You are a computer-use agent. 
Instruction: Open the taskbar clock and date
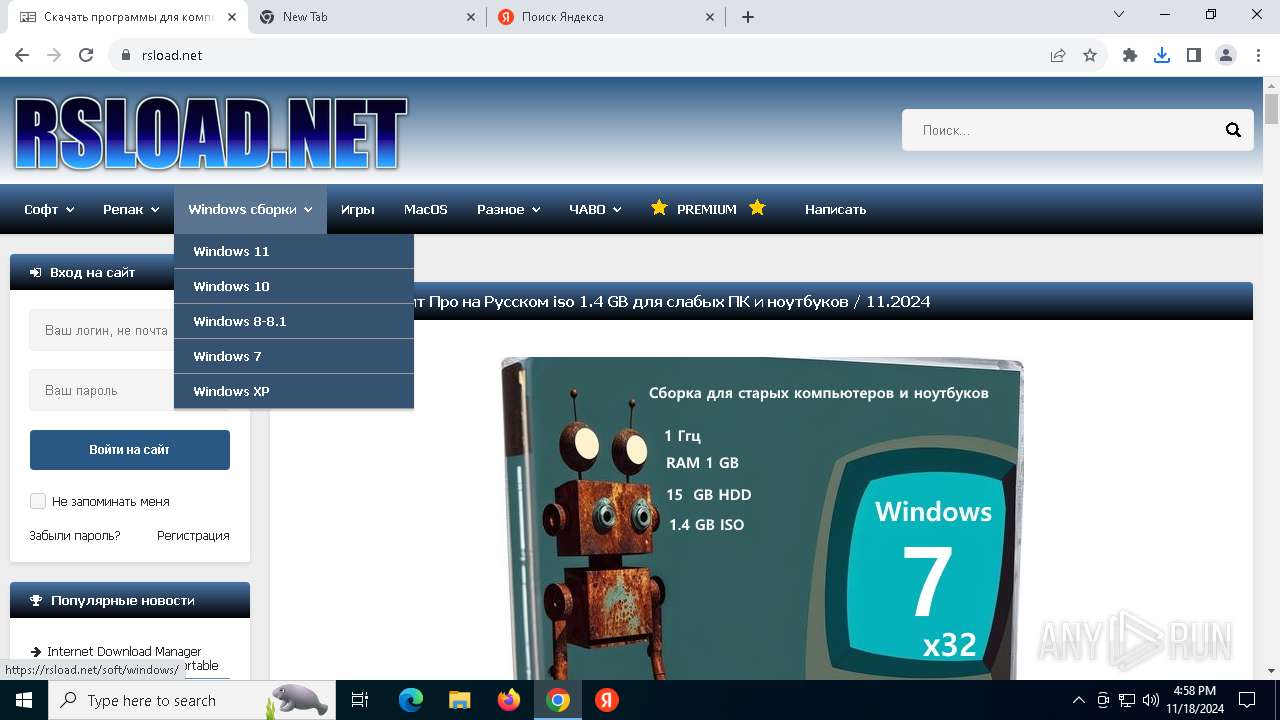click(x=1195, y=700)
